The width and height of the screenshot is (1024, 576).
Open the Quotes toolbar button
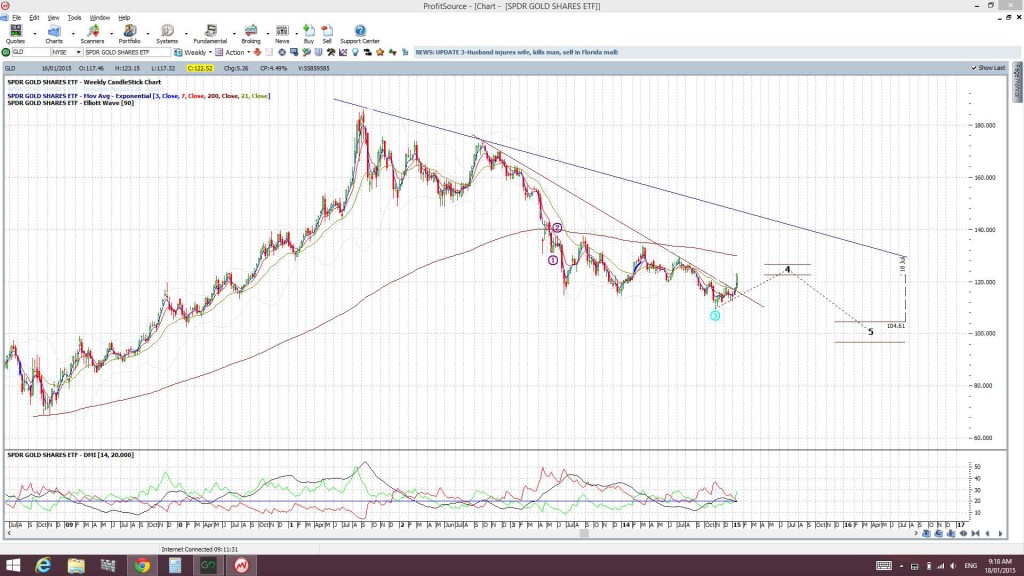point(15,34)
